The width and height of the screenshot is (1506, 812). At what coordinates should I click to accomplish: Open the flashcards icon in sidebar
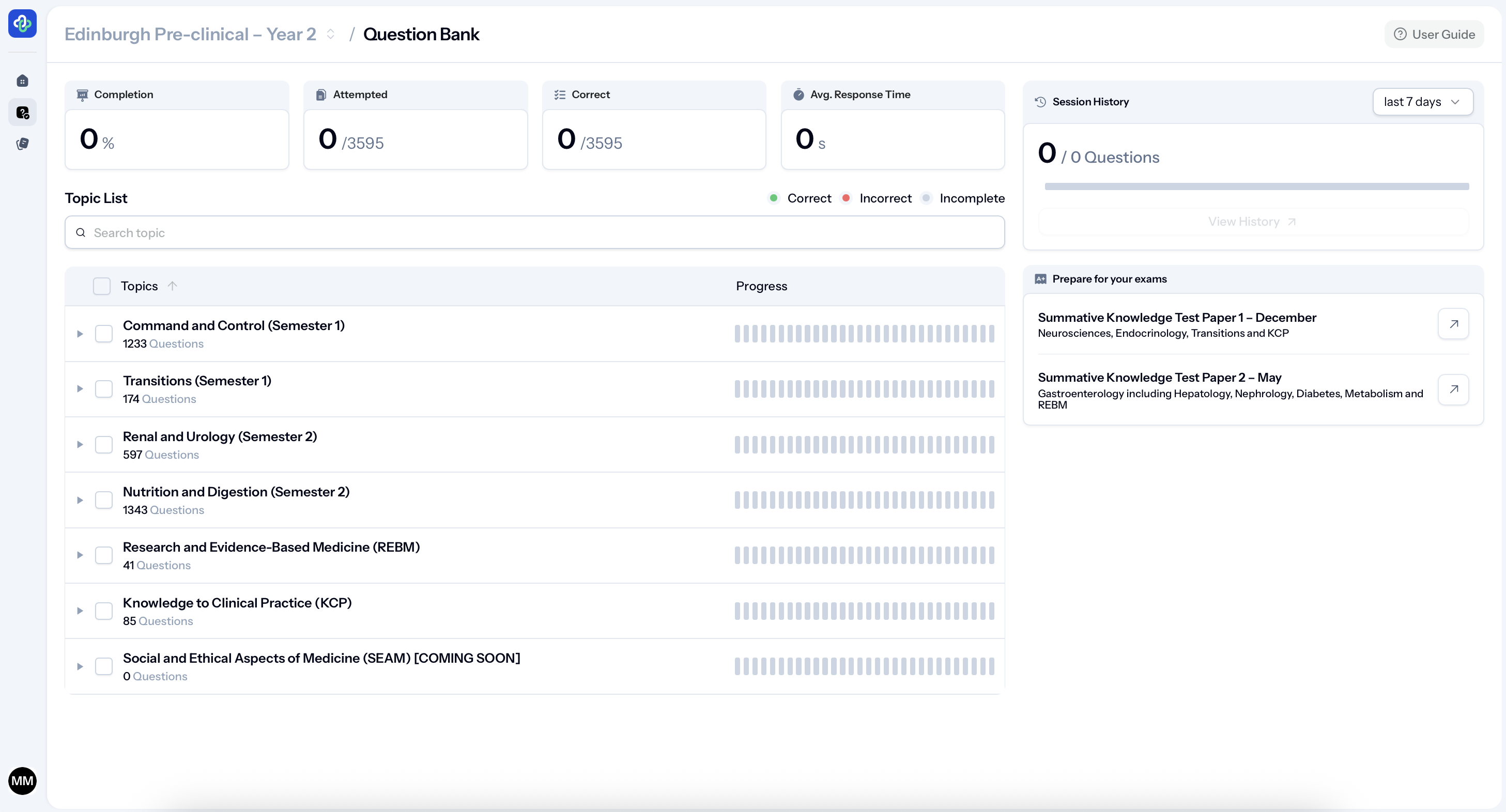[22, 144]
